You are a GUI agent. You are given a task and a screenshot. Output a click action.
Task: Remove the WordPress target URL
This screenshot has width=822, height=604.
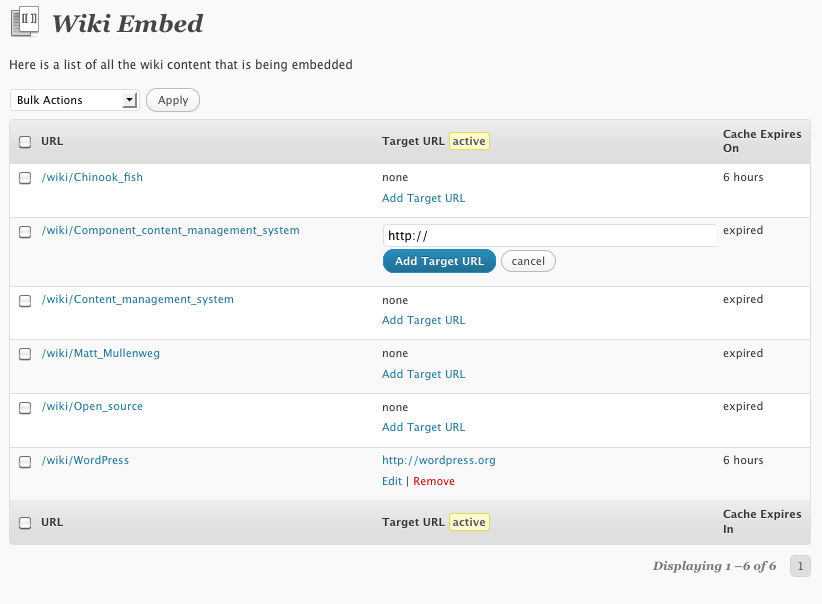click(434, 481)
